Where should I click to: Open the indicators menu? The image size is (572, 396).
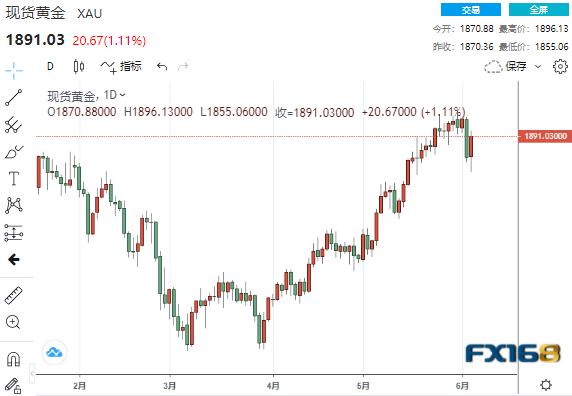pos(121,66)
